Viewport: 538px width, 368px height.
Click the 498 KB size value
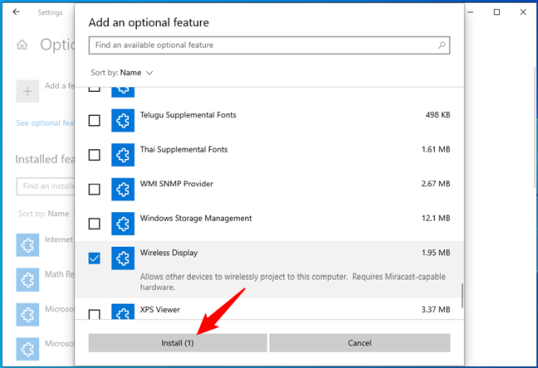click(438, 115)
